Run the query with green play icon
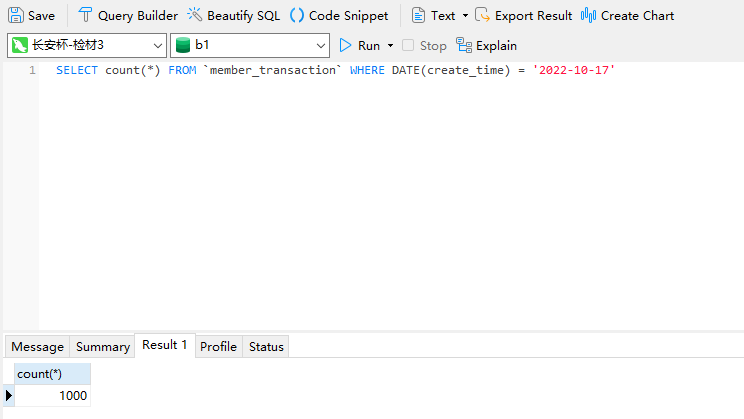Image resolution: width=744 pixels, height=419 pixels. (346, 45)
